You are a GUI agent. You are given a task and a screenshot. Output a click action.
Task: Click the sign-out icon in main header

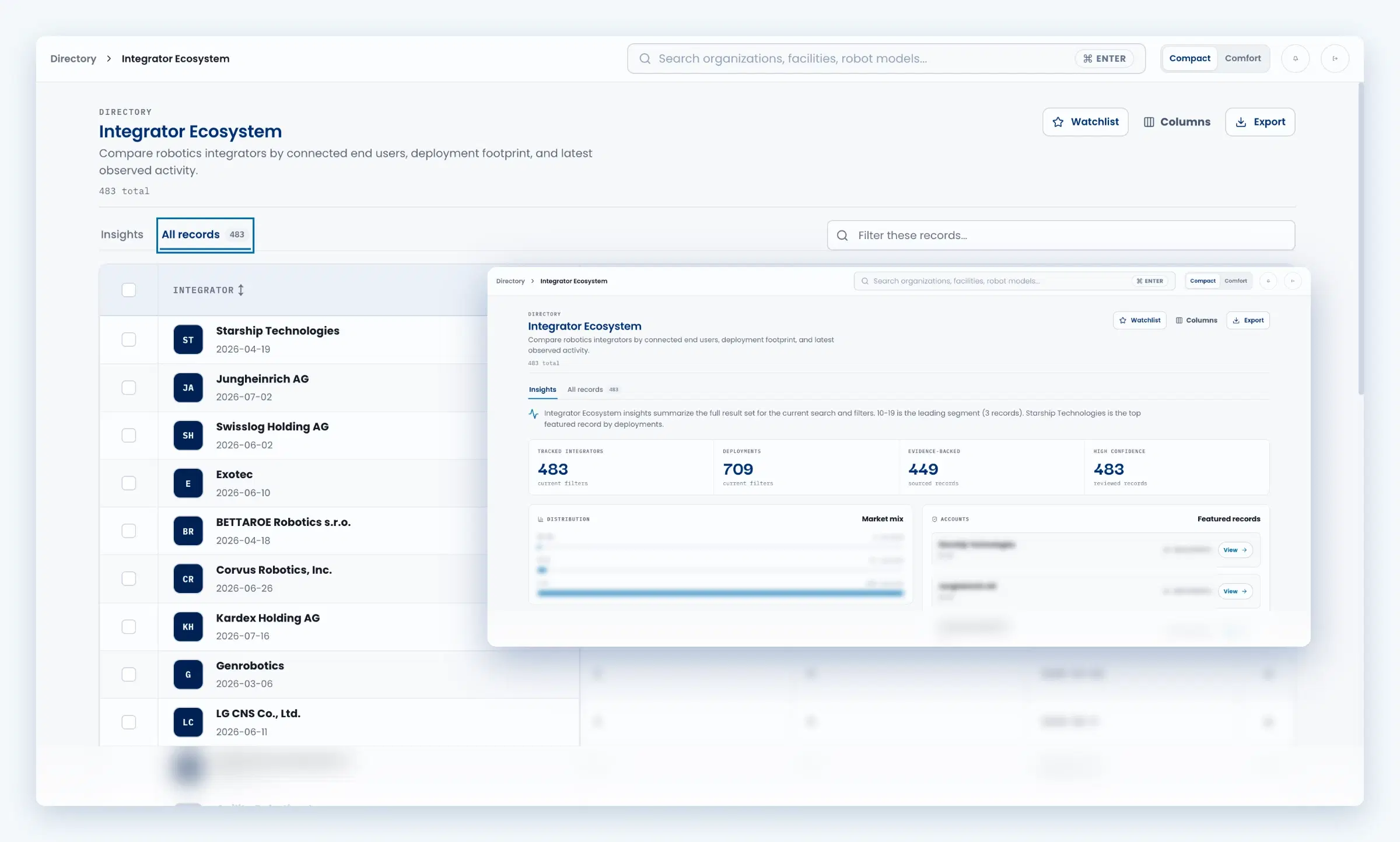(1335, 58)
